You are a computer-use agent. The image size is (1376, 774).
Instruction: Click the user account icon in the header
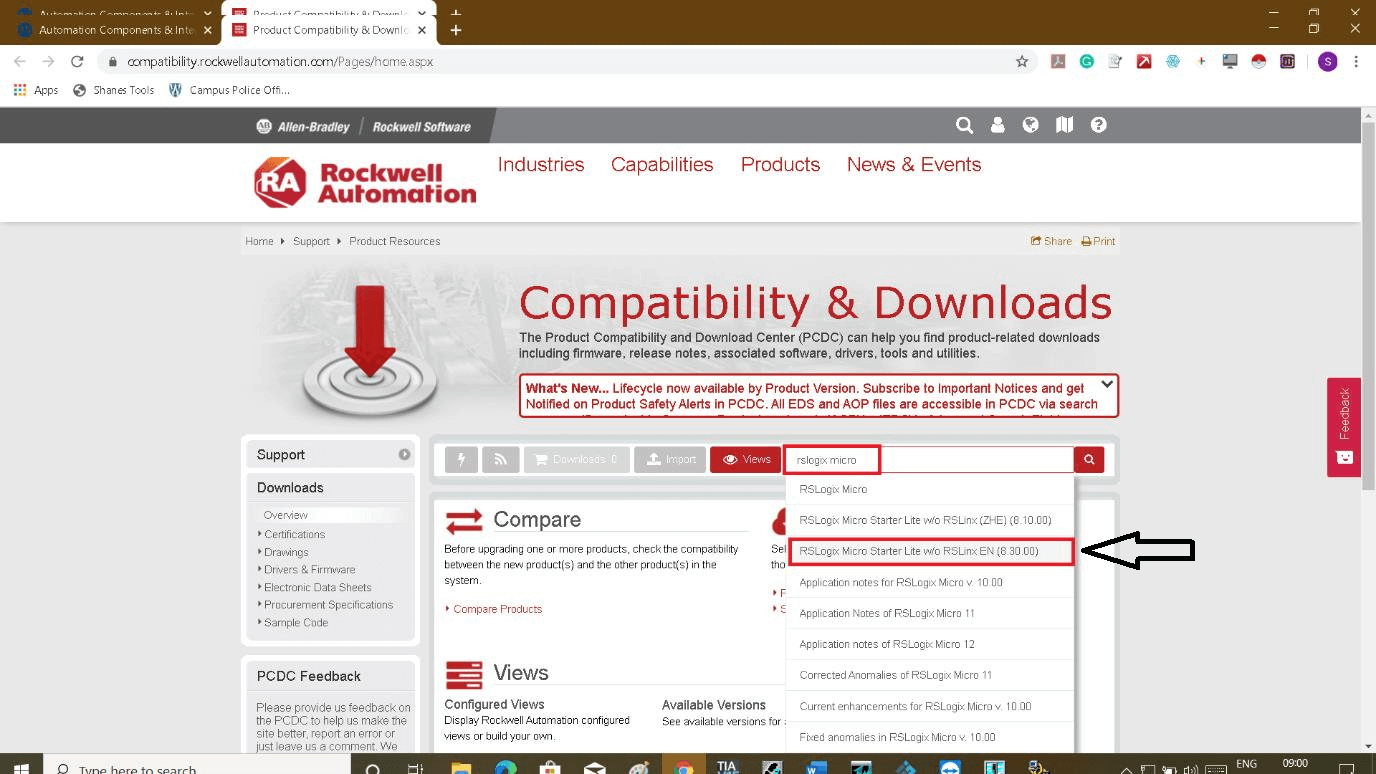998,125
